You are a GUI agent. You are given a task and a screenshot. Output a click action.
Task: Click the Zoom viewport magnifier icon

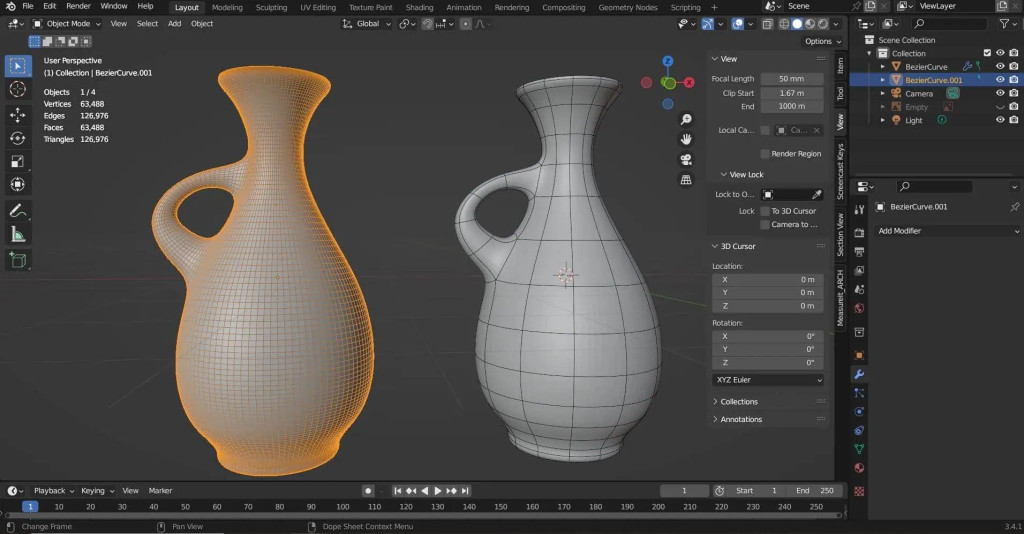coord(686,119)
